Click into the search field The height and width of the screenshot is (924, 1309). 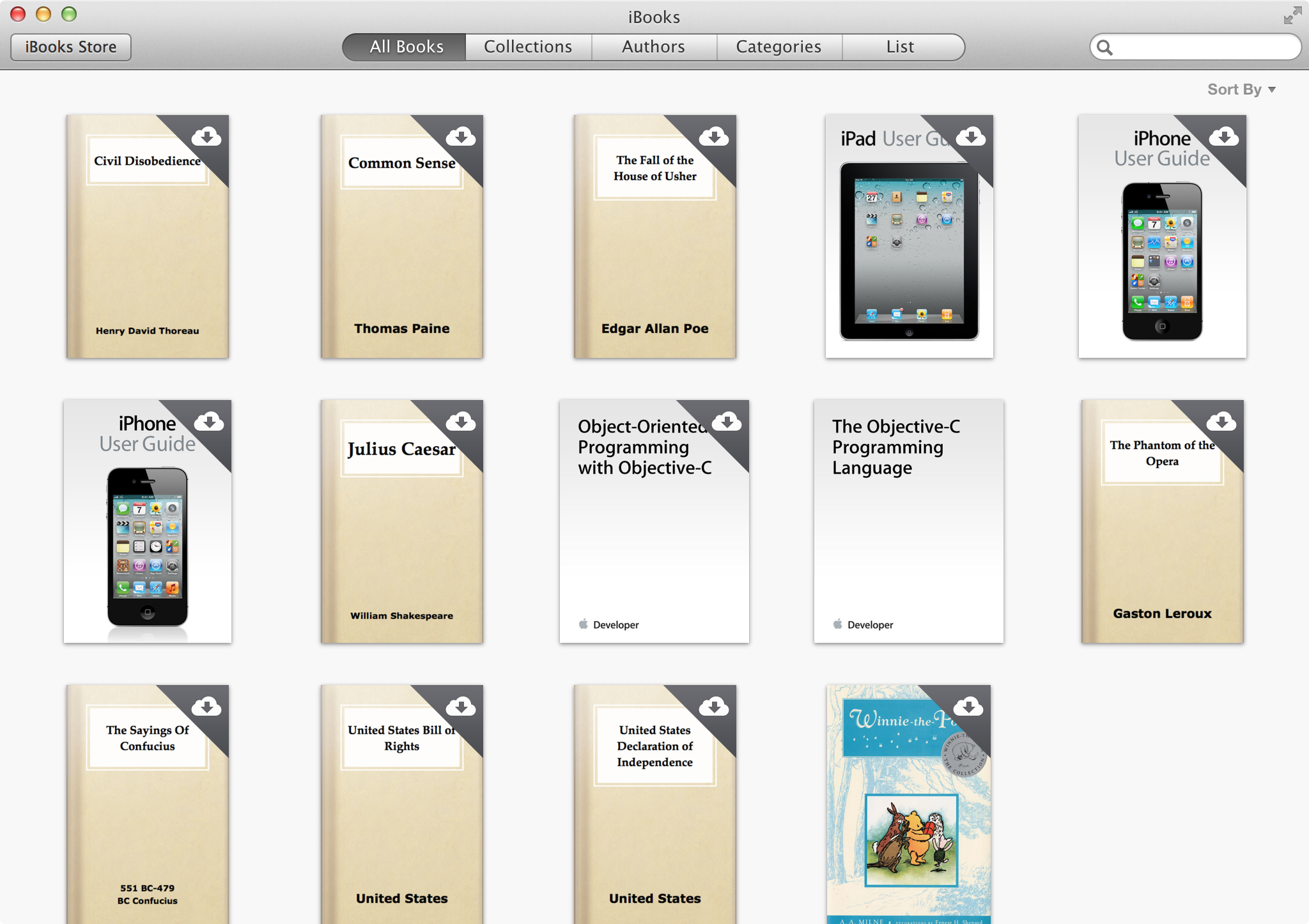point(1196,47)
